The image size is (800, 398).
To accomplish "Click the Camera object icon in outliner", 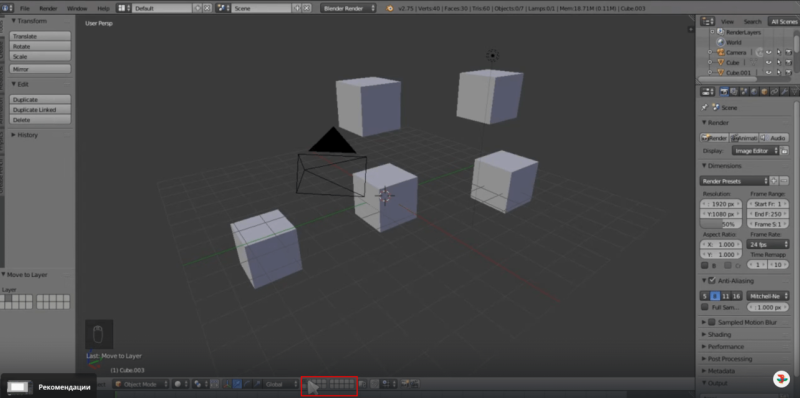I will (720, 53).
